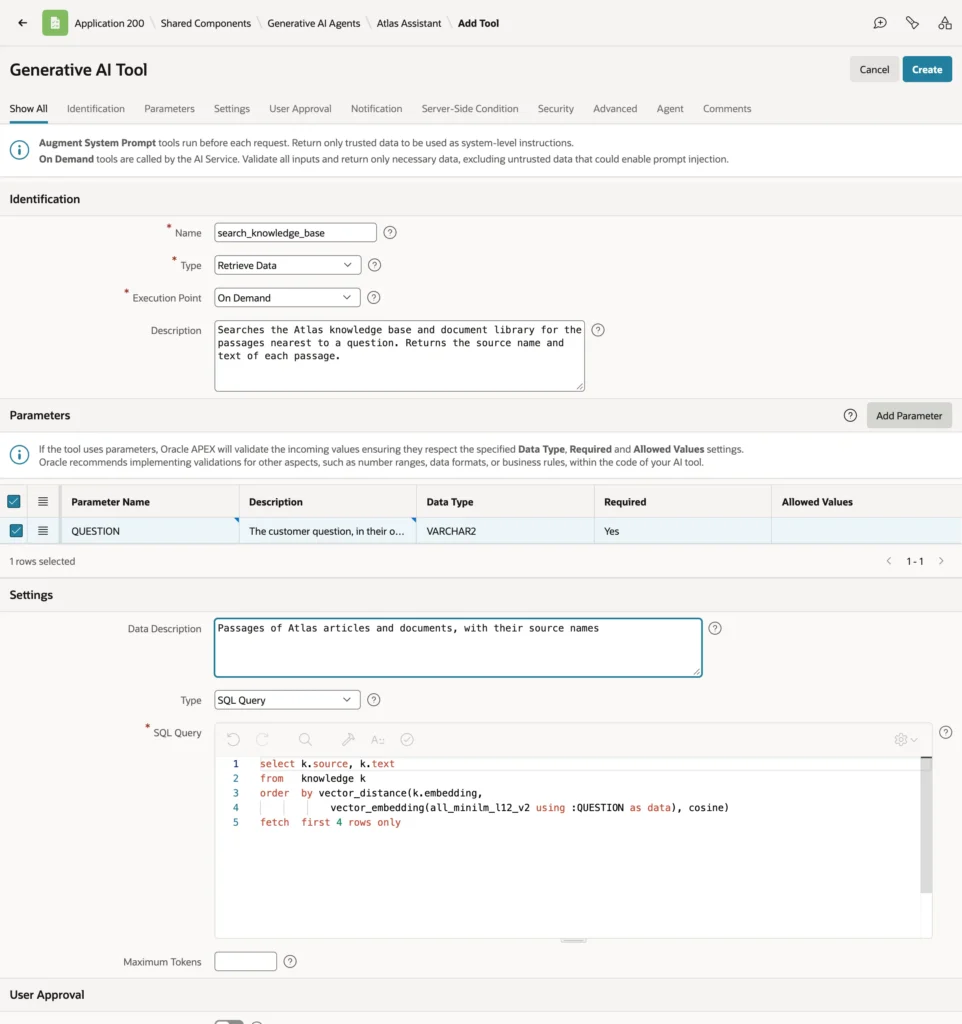Go back using the left arrow icon

(23, 23)
